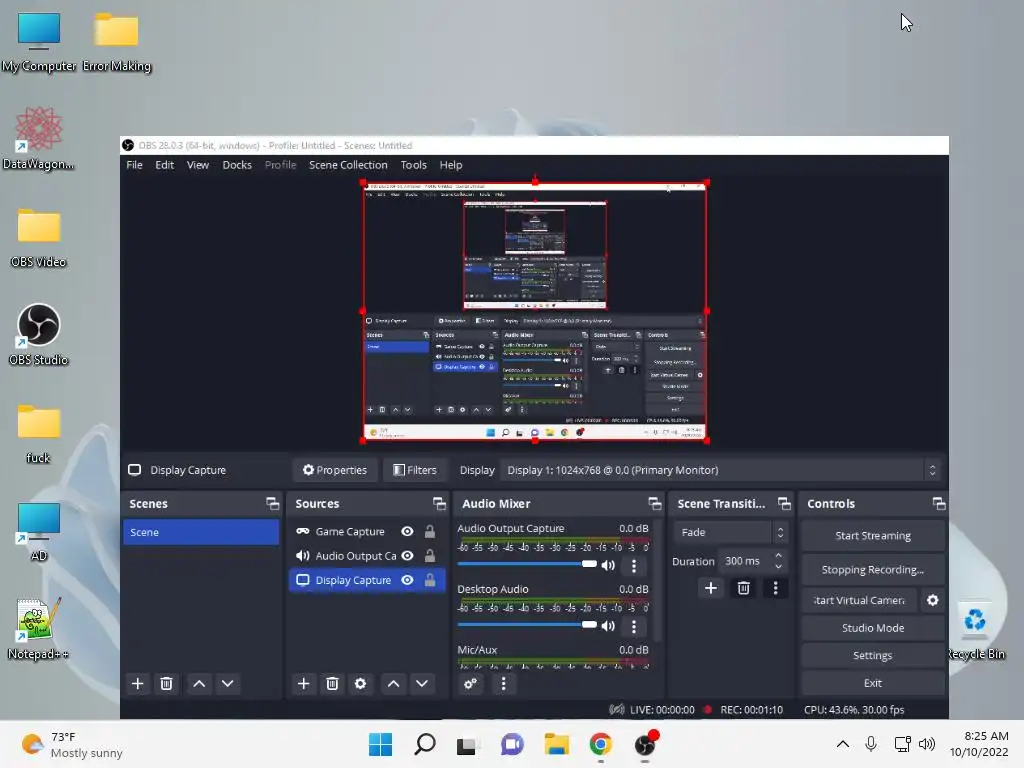Image resolution: width=1024 pixels, height=768 pixels.
Task: Pop out the Scenes dock icon
Action: (272, 504)
